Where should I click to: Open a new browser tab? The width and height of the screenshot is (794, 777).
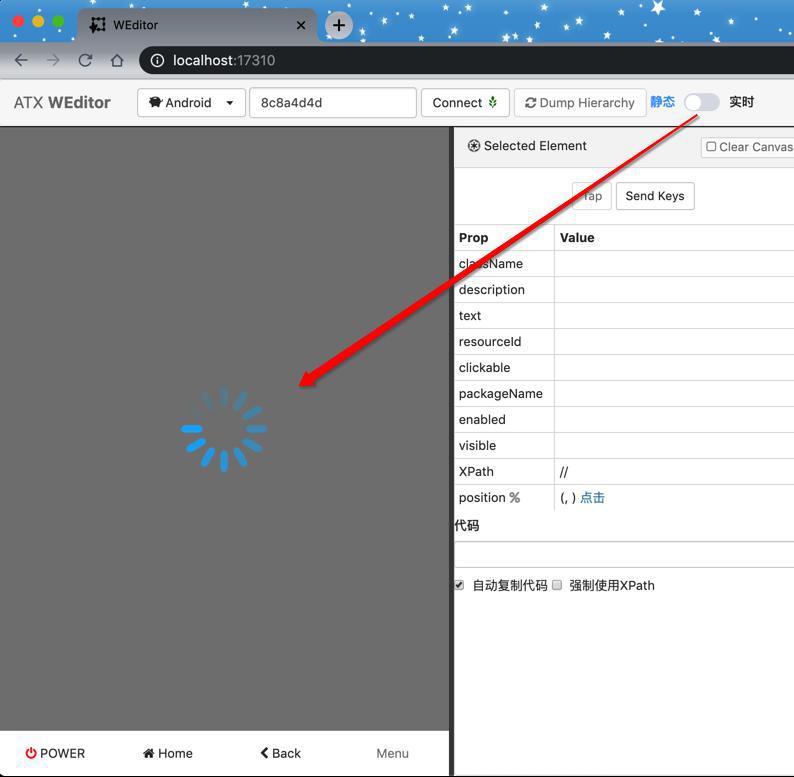click(339, 25)
